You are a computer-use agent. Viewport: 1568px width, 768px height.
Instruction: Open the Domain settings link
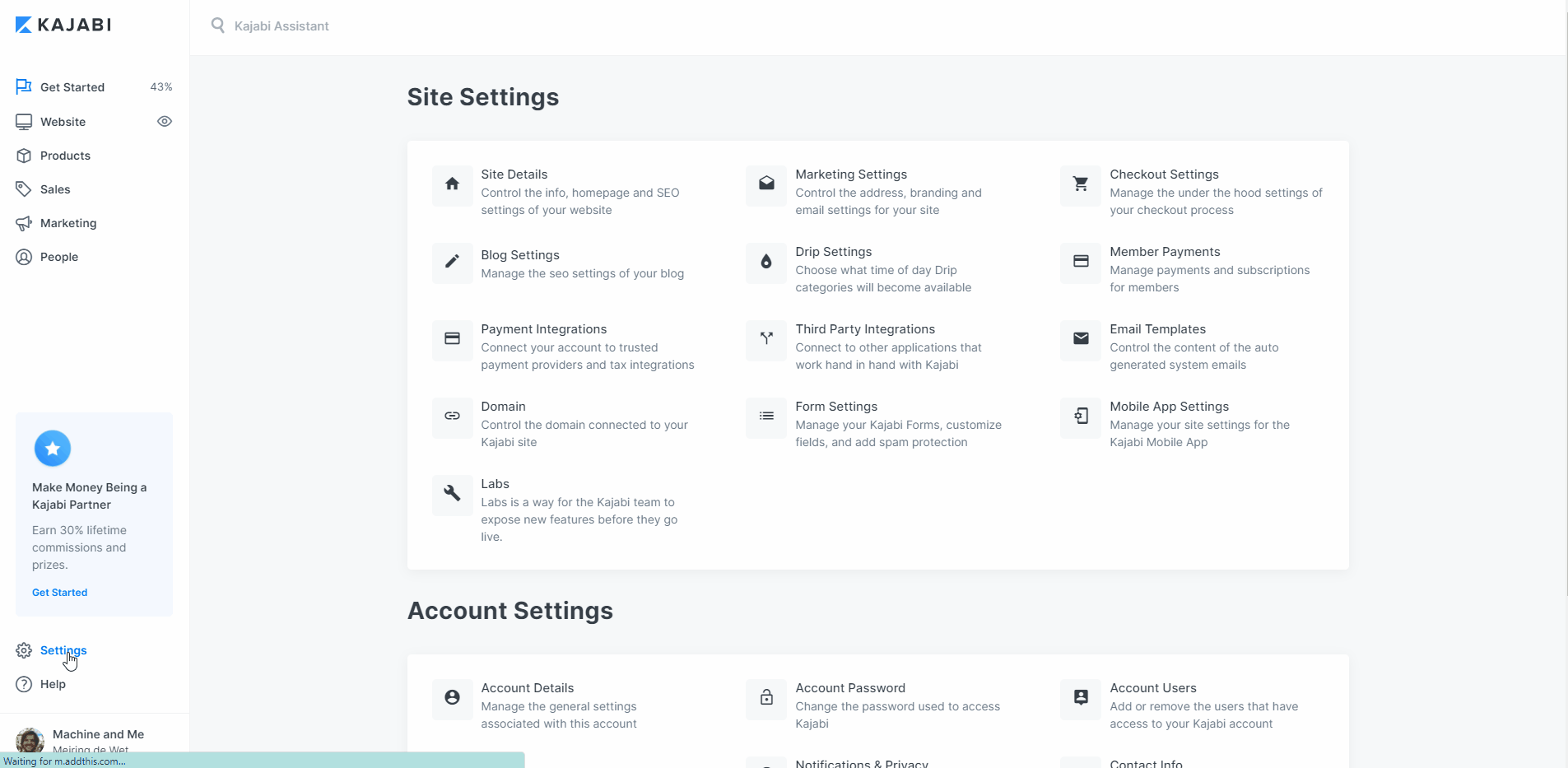(503, 407)
